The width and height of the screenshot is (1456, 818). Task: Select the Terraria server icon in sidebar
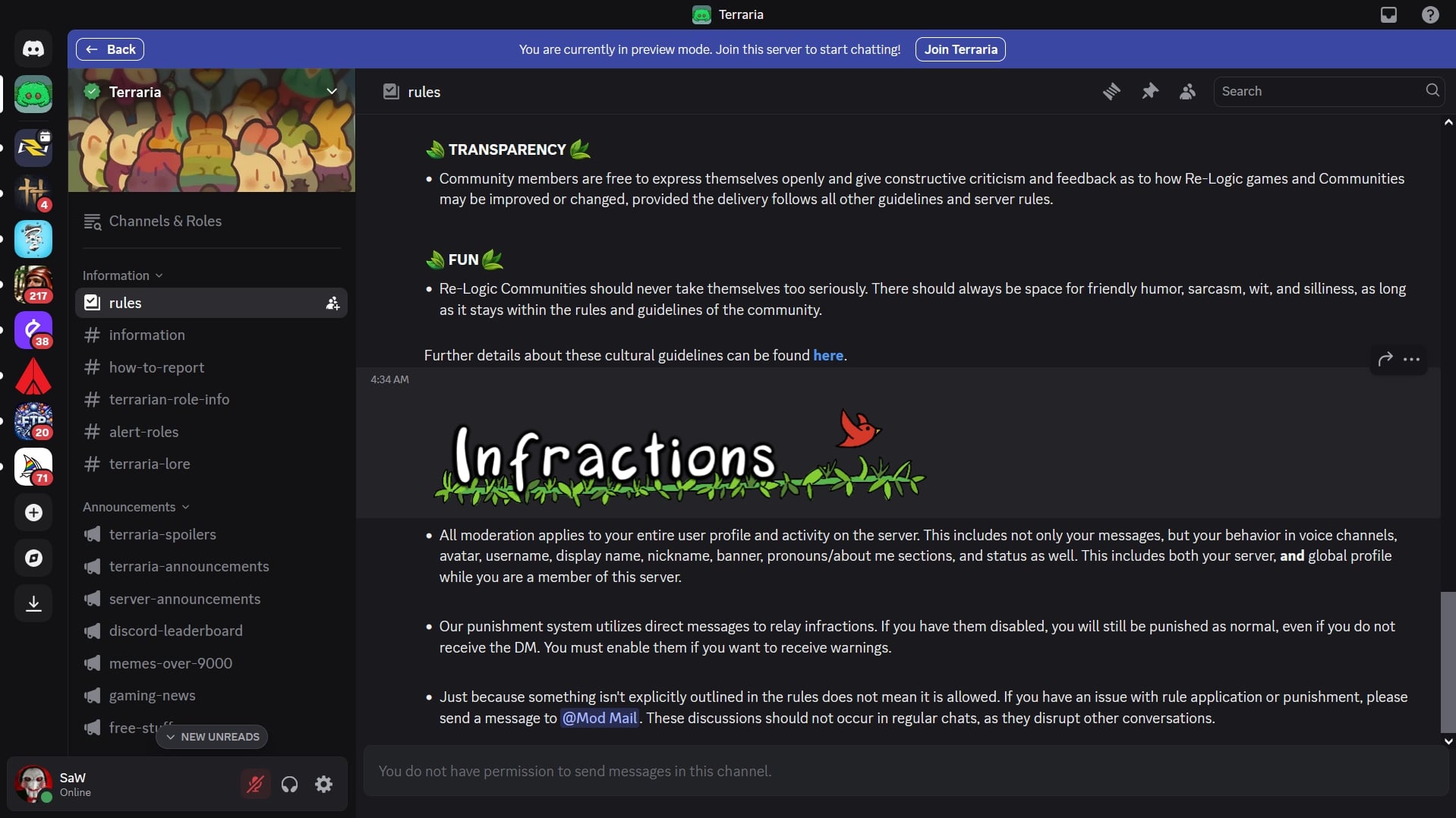pos(33,95)
